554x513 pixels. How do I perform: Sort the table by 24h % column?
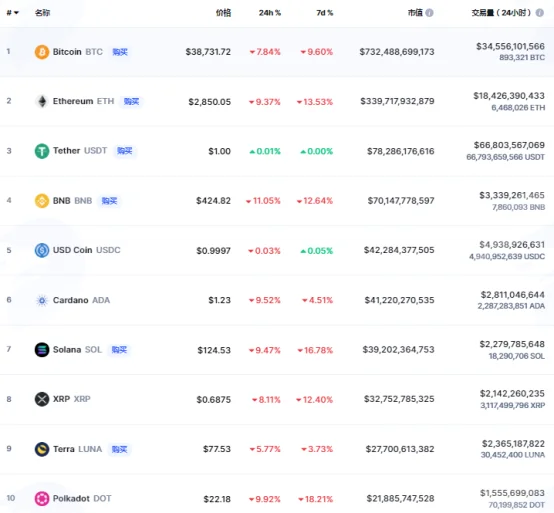tap(270, 13)
